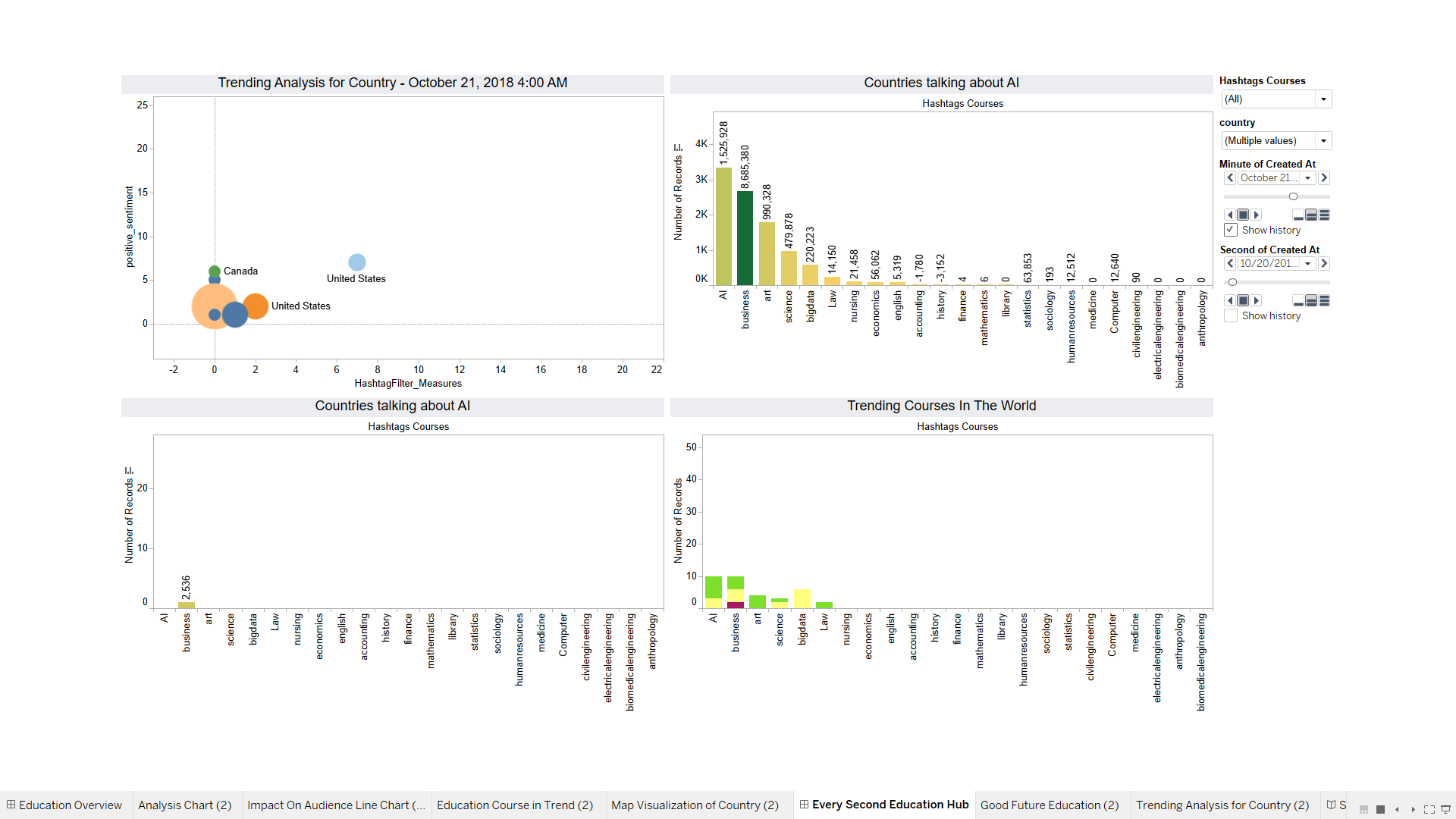Set fast playback speed for Minute of Created At
Screen dimensions: 1456x819
(x=1325, y=215)
